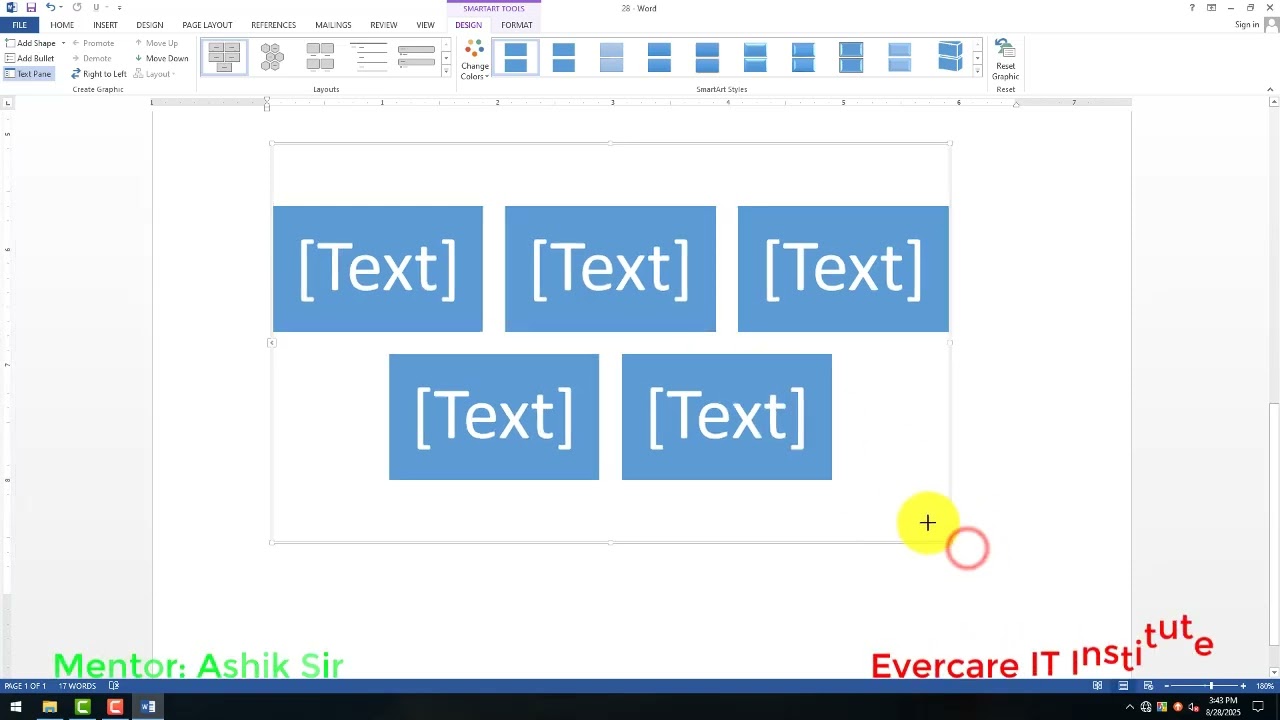Open the VIEW tab
The image size is (1280, 720).
pyautogui.click(x=426, y=25)
